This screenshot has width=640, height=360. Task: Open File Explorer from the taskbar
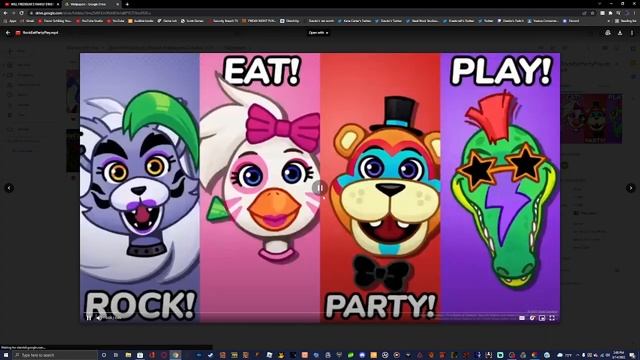coord(128,355)
